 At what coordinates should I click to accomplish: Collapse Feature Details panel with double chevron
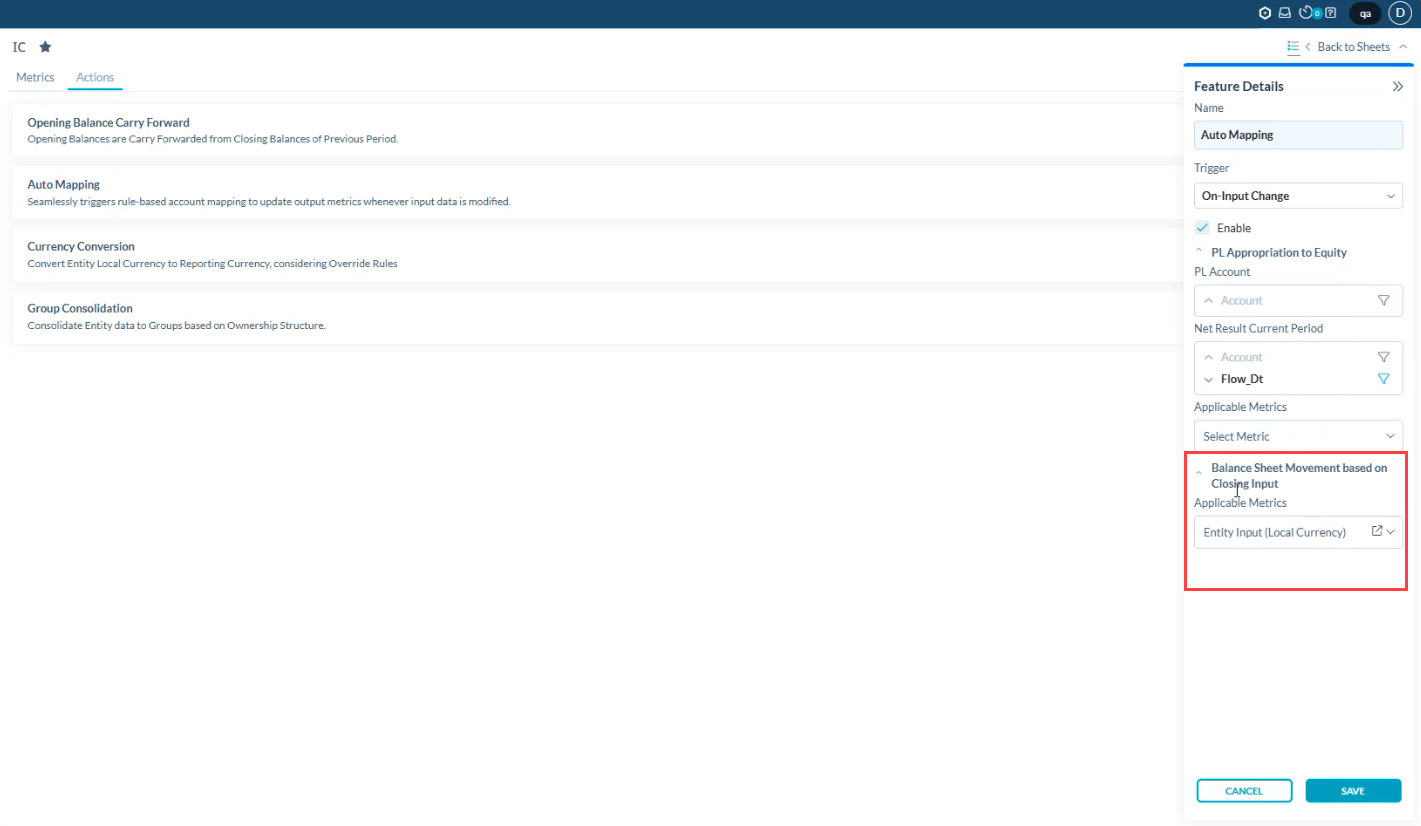pos(1397,87)
